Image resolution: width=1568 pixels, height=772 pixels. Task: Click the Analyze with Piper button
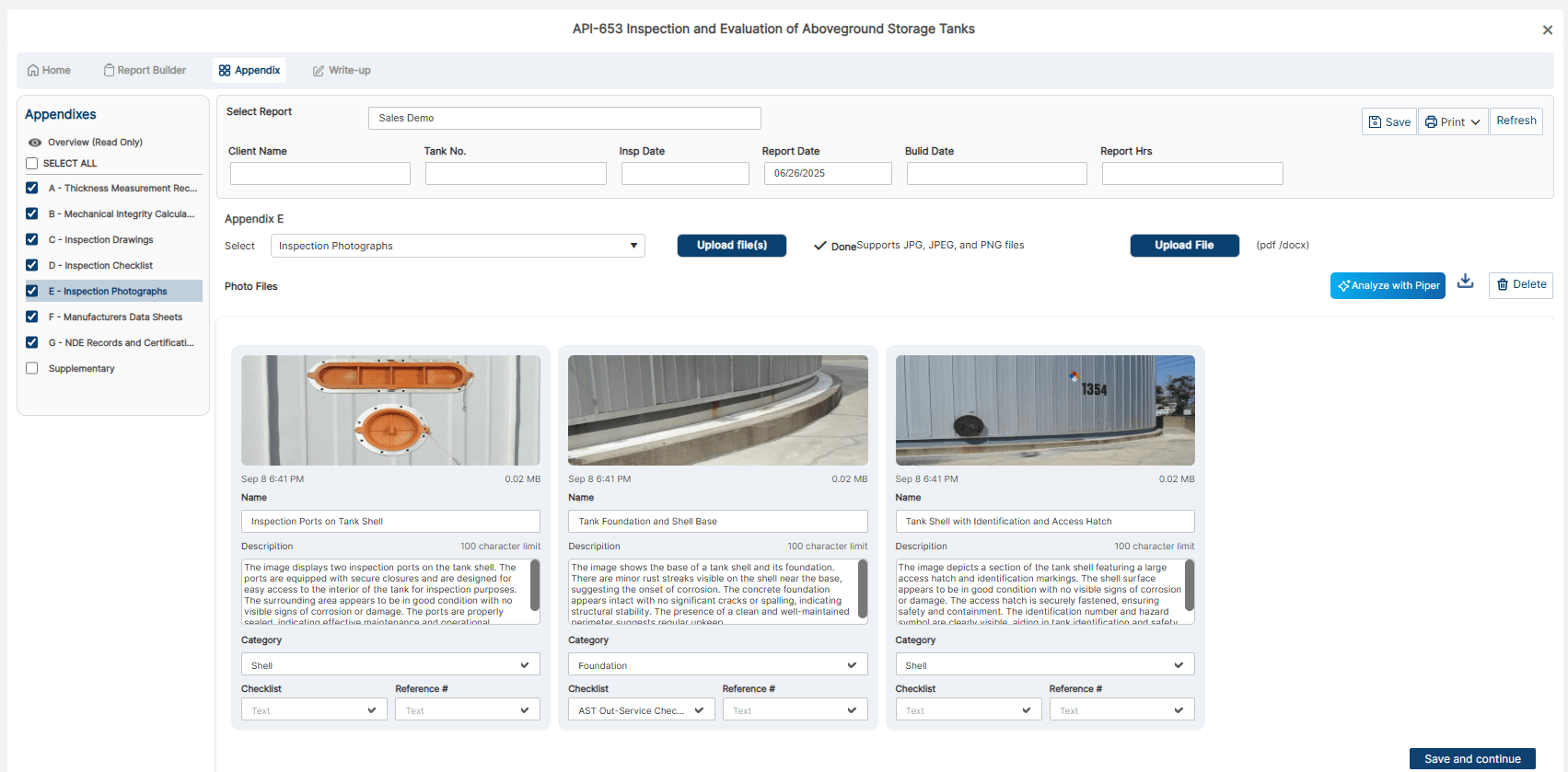[x=1387, y=286]
